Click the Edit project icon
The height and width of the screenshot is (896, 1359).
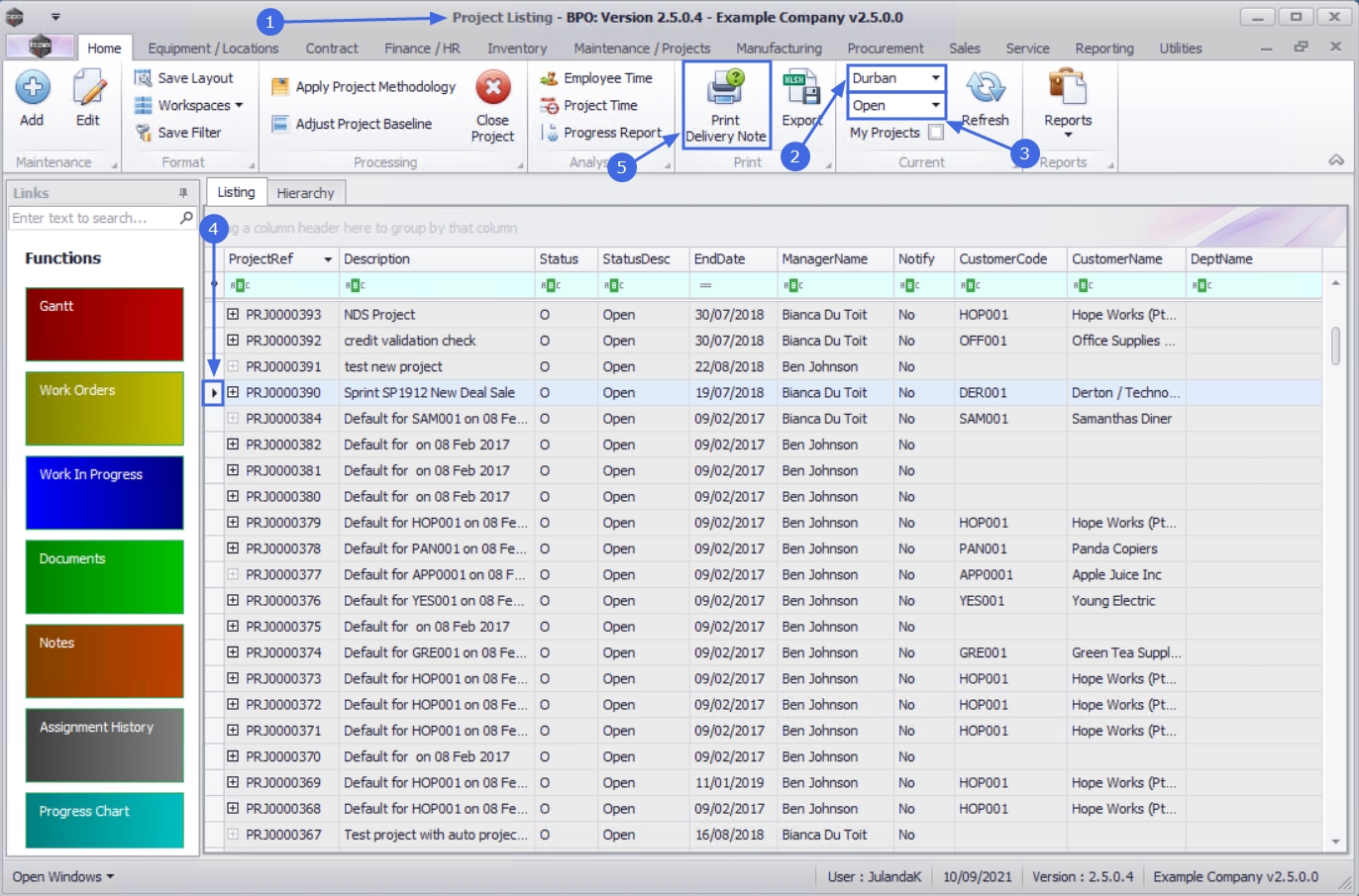[88, 89]
